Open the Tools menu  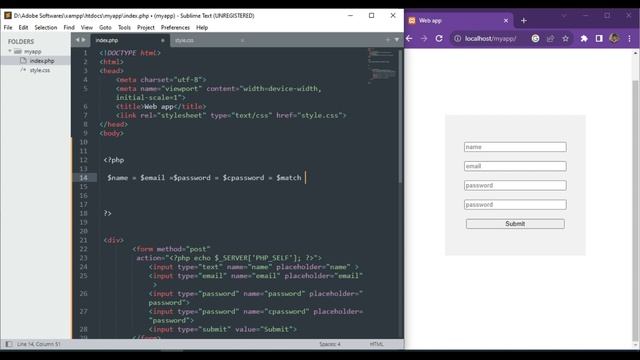click(x=124, y=27)
